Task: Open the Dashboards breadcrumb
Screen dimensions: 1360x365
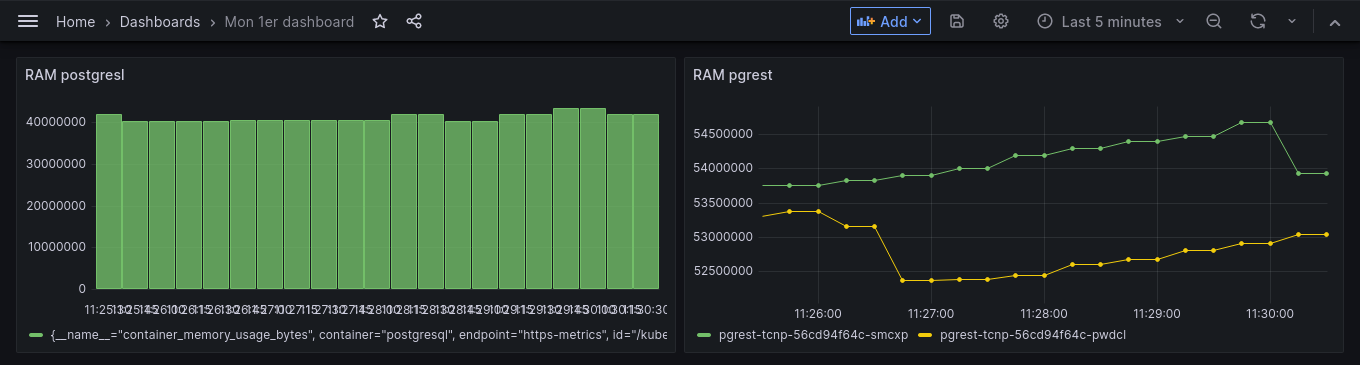Action: [160, 21]
